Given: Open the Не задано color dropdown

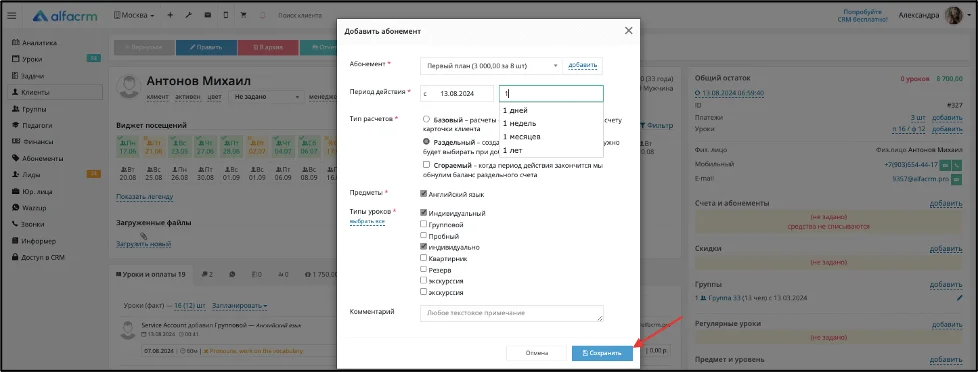Looking at the screenshot, I should 266,97.
